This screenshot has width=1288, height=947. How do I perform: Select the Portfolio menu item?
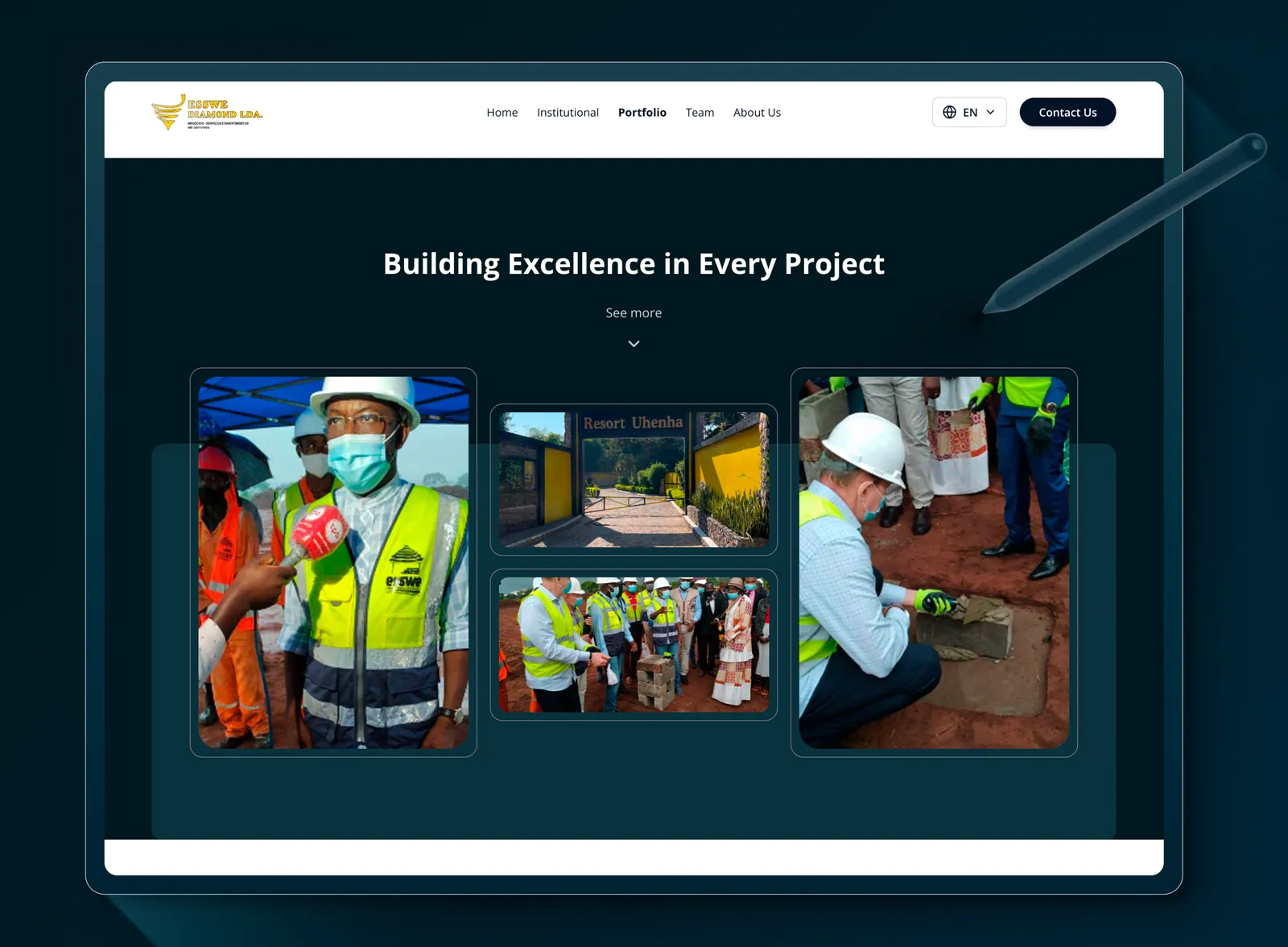coord(642,113)
